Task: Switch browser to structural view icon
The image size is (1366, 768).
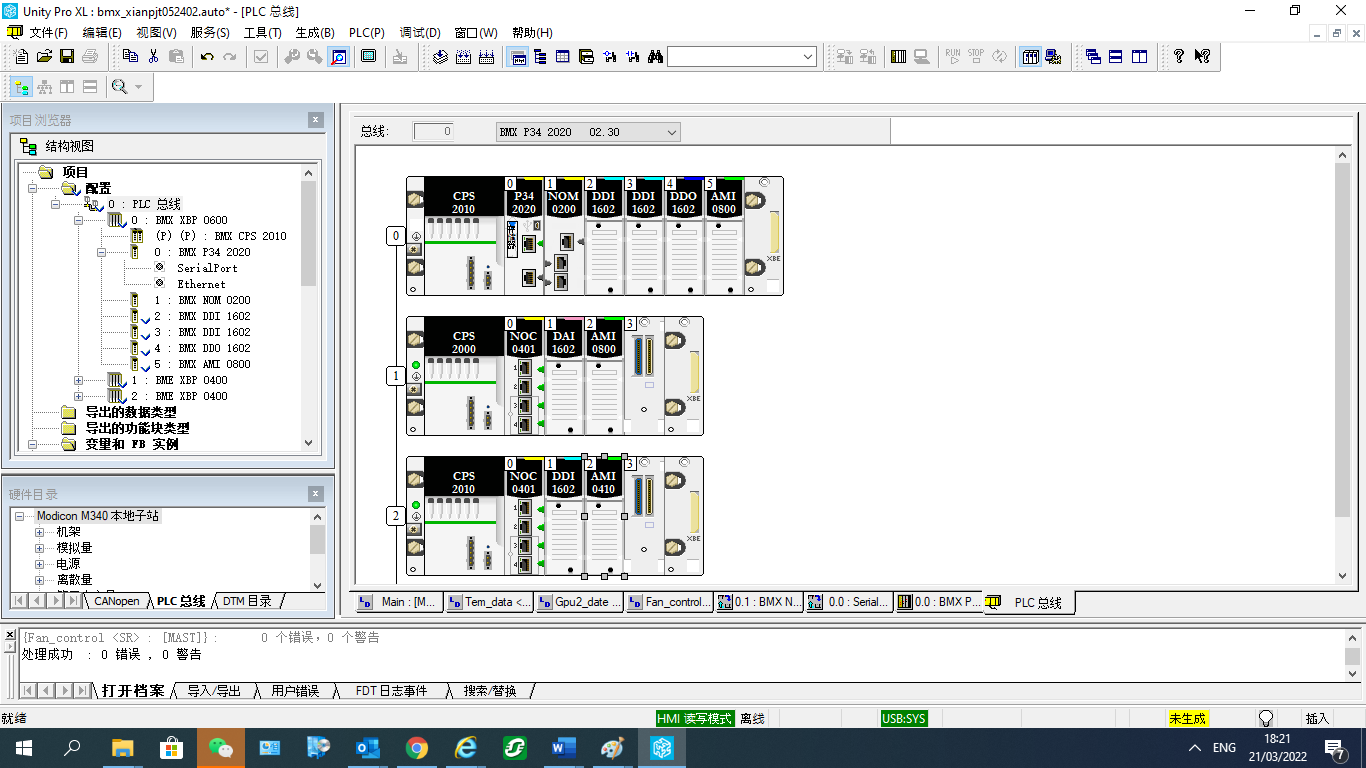Action: [x=21, y=87]
